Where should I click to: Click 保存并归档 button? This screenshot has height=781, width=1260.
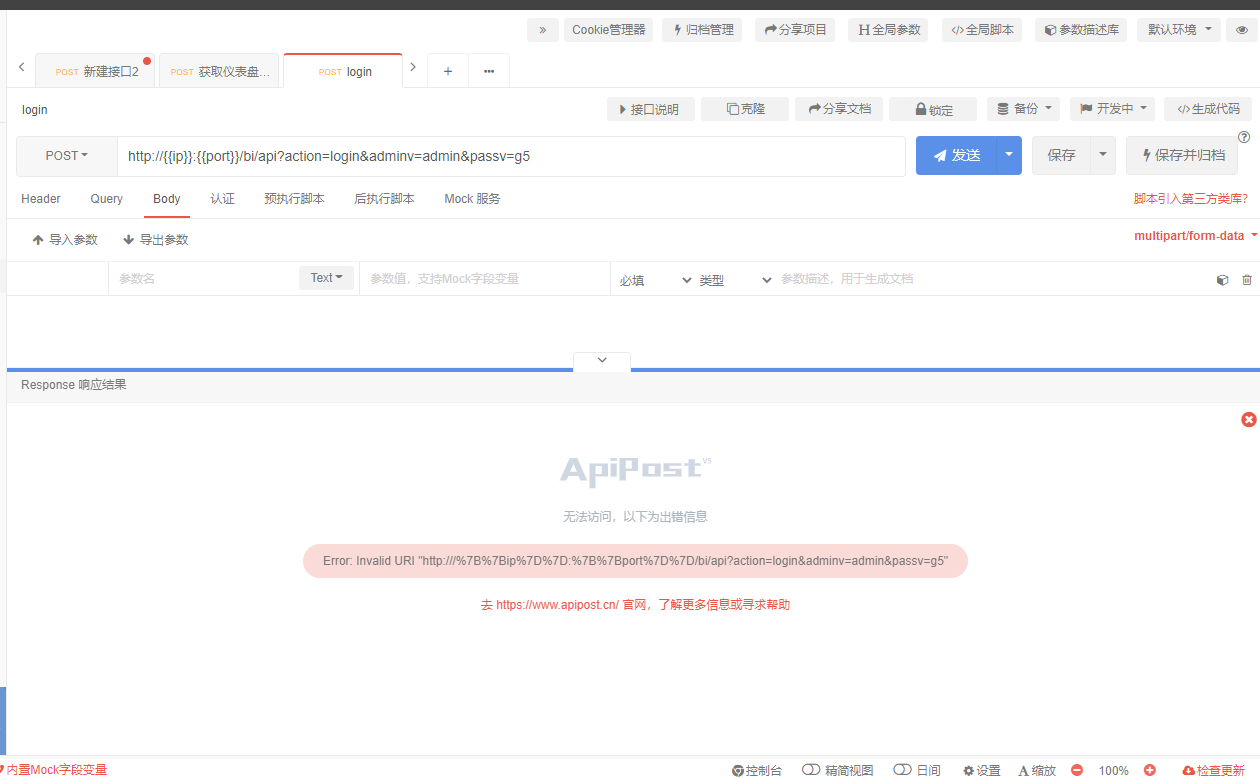[x=1182, y=156]
